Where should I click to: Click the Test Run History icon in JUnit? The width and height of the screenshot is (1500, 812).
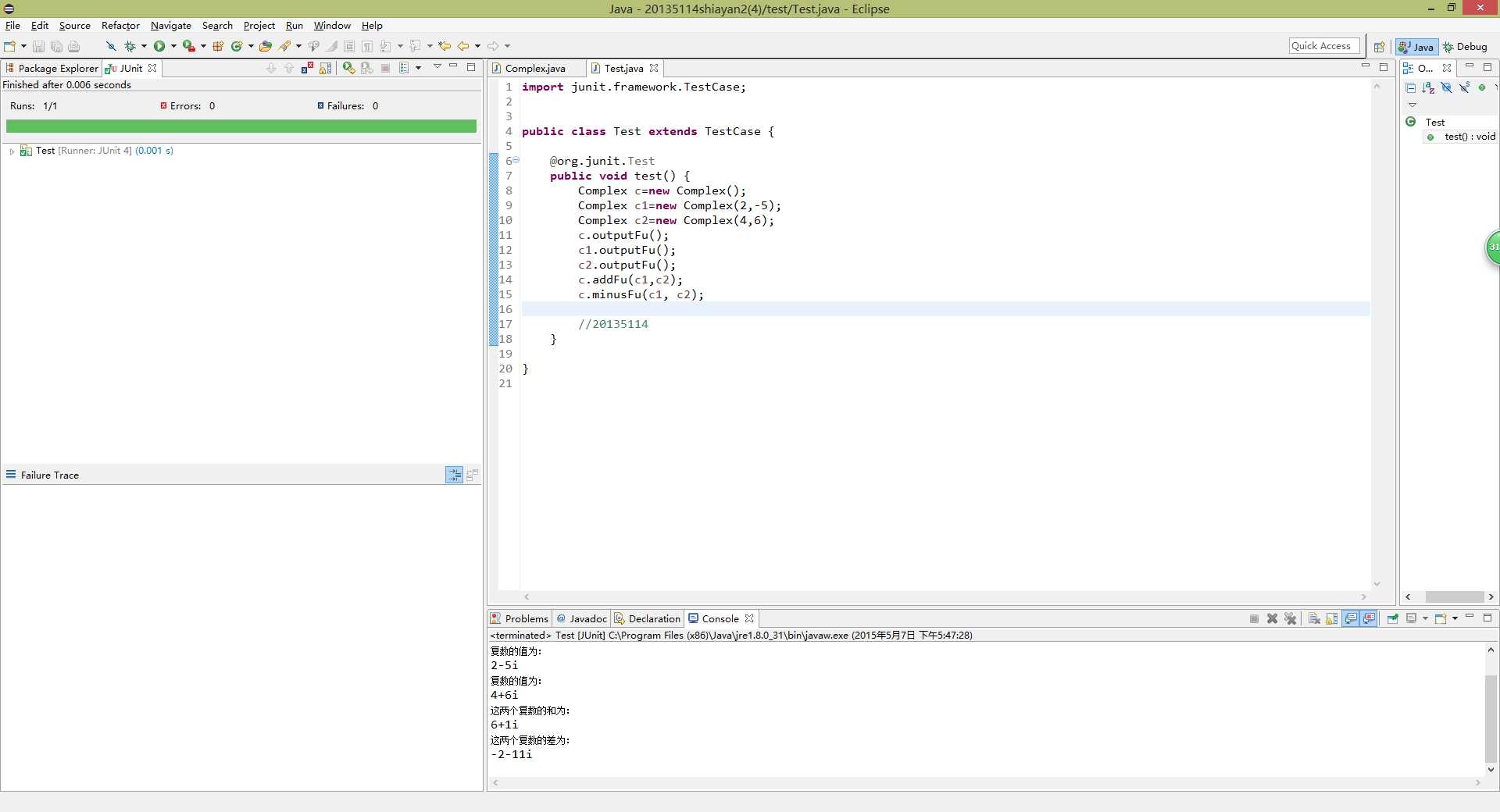[x=404, y=68]
